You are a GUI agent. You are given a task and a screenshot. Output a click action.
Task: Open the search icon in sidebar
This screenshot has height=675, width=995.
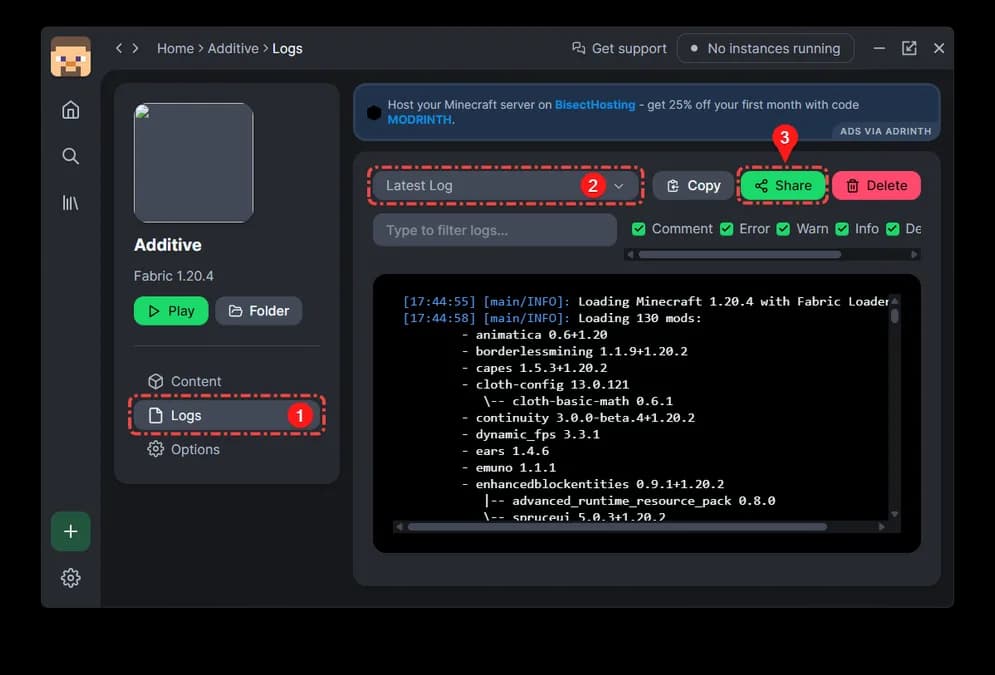70,156
